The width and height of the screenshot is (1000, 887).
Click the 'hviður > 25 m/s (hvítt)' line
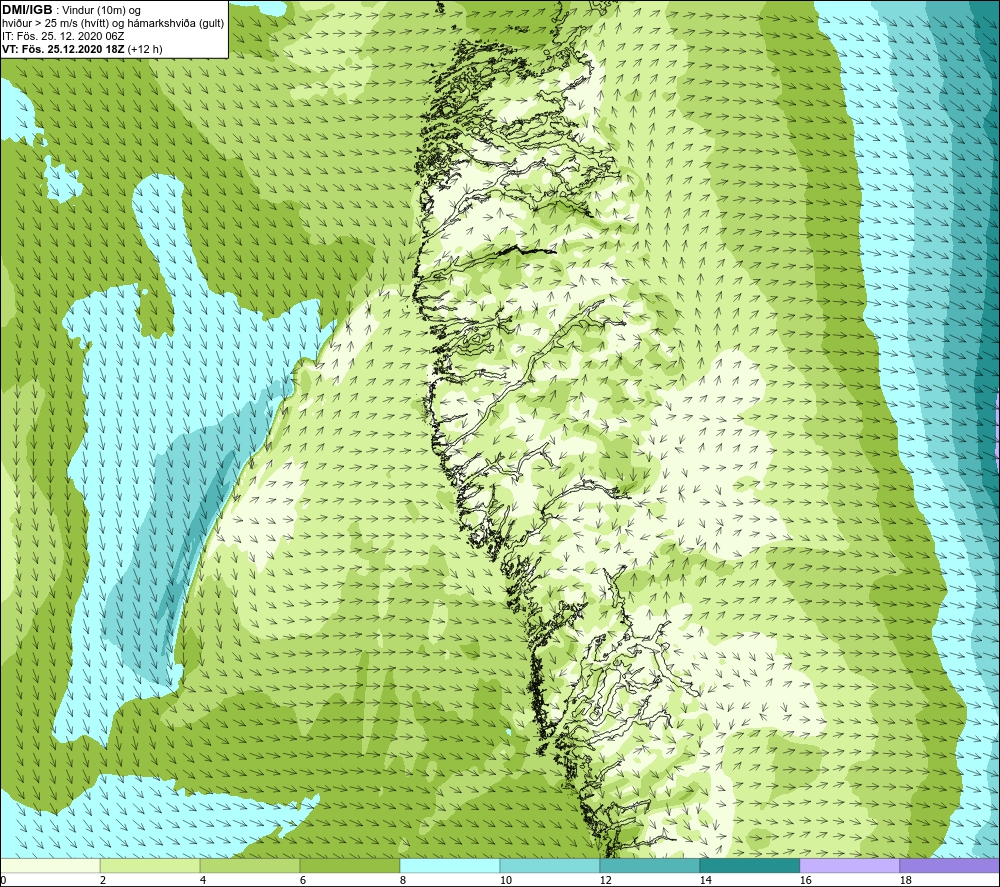(55, 23)
